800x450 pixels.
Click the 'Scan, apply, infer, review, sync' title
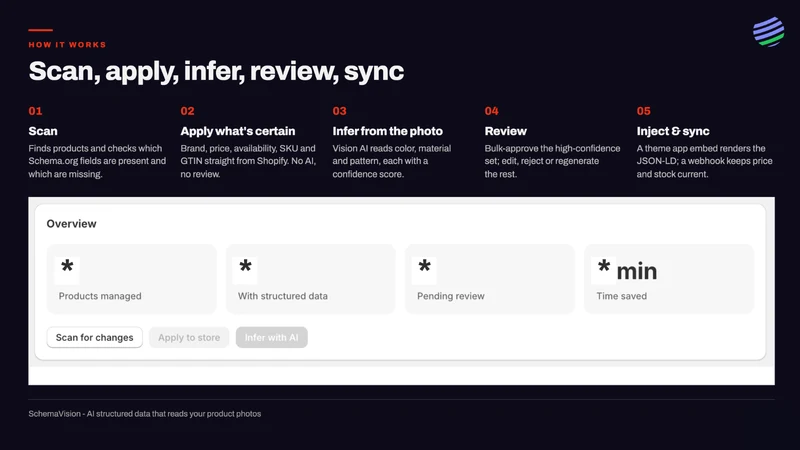click(x=216, y=71)
